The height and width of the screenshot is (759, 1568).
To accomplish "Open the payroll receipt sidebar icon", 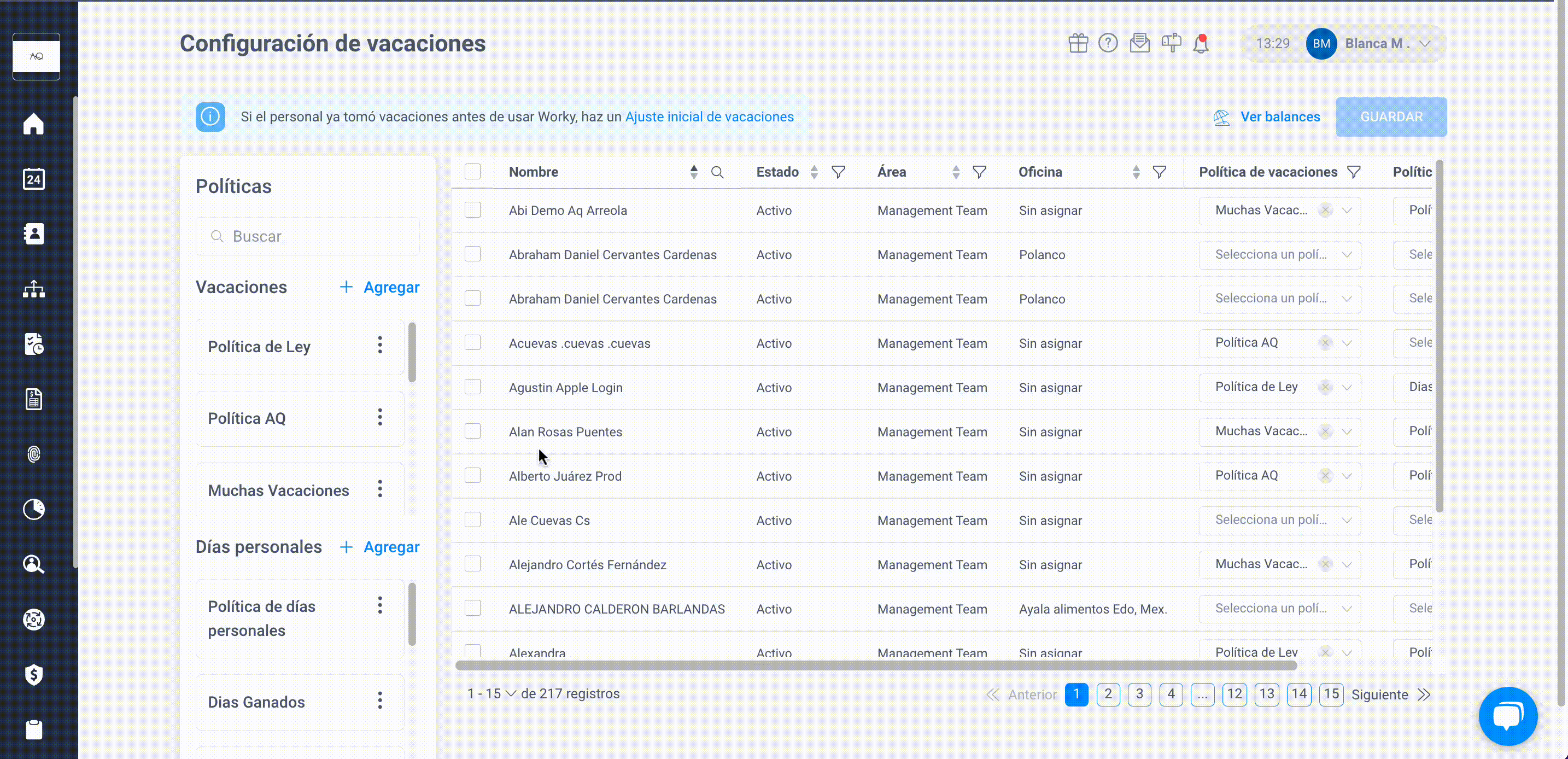I will coord(33,399).
